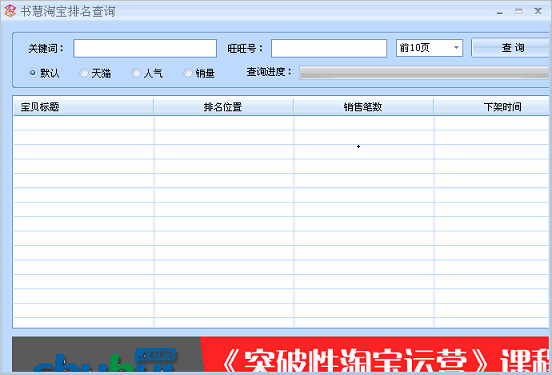Click the 查询 button
552x375 pixels.
point(511,48)
